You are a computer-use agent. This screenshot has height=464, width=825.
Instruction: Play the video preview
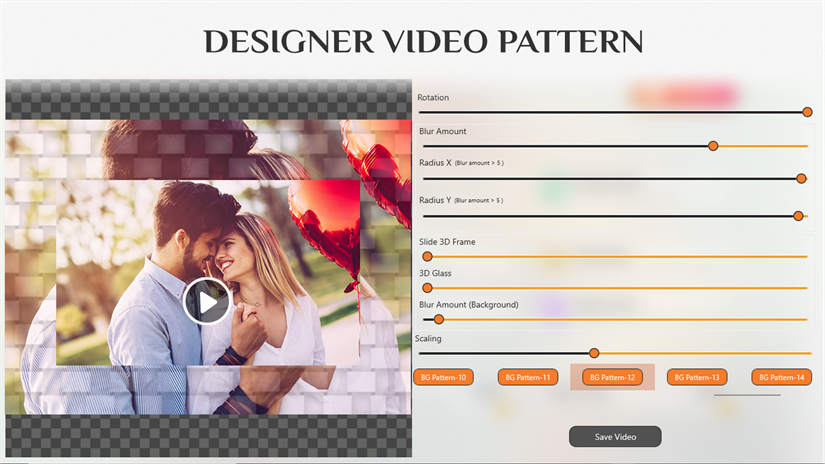pos(207,301)
